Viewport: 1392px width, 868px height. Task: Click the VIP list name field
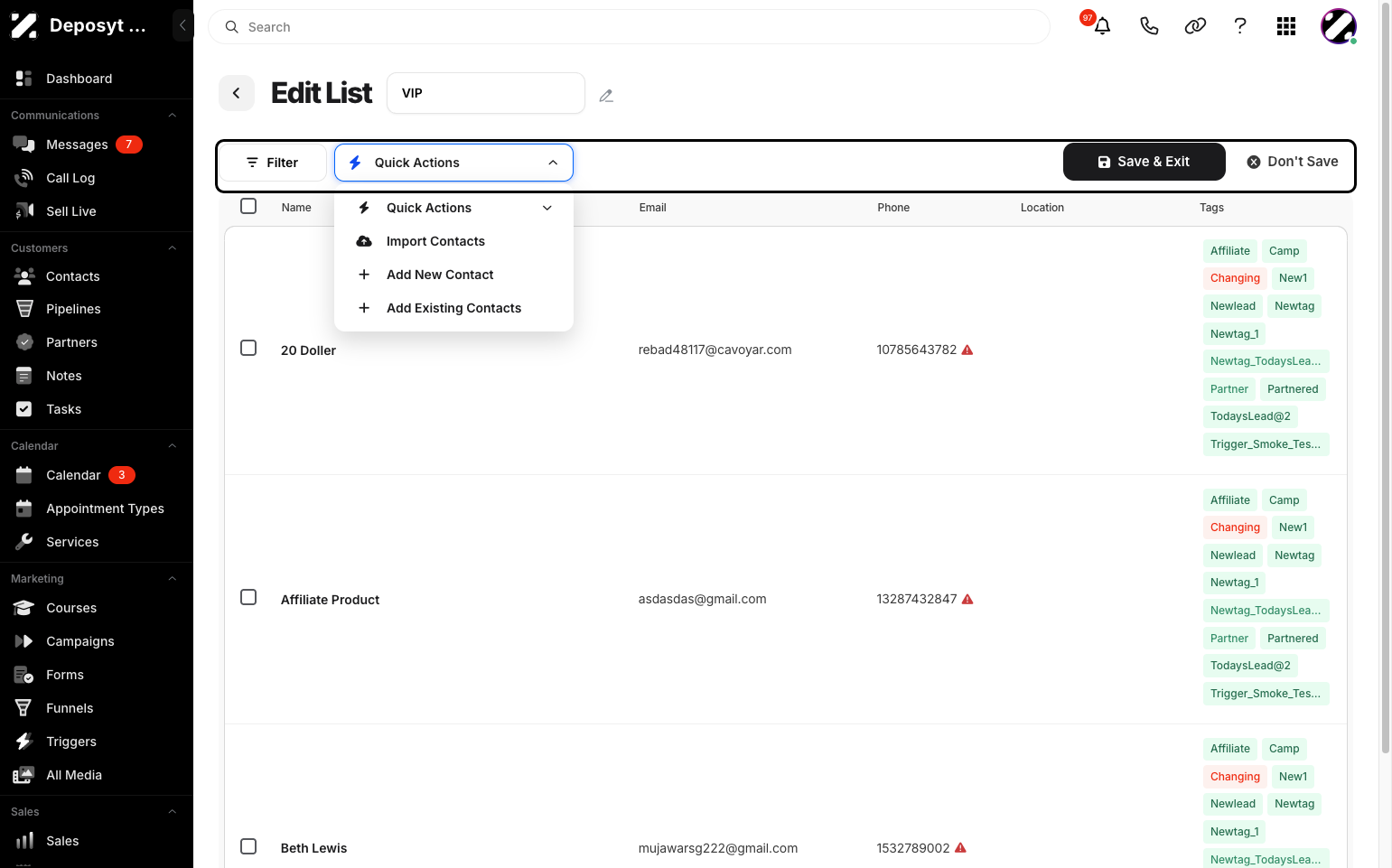pyautogui.click(x=486, y=93)
